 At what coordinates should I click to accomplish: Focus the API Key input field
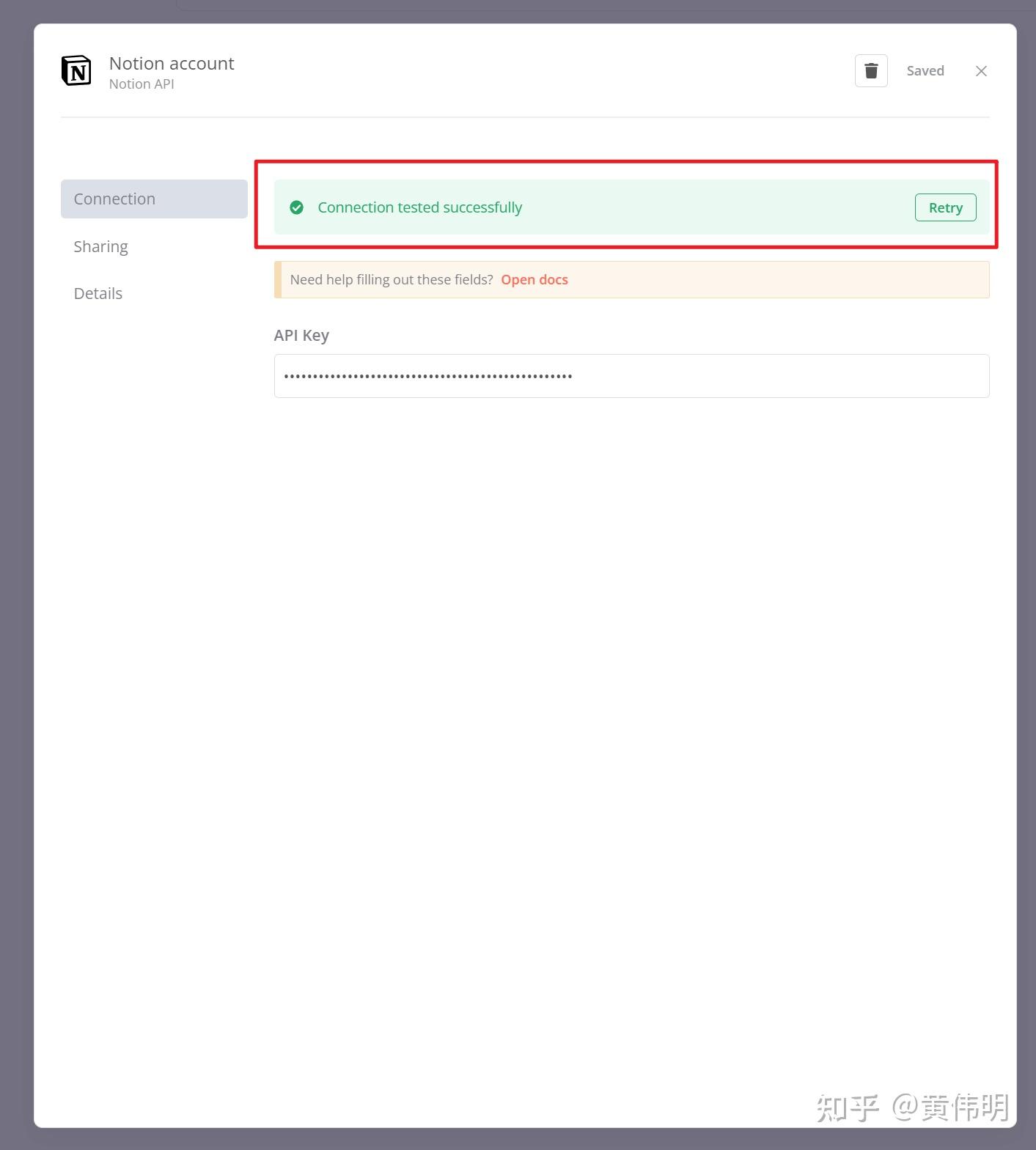pos(631,376)
